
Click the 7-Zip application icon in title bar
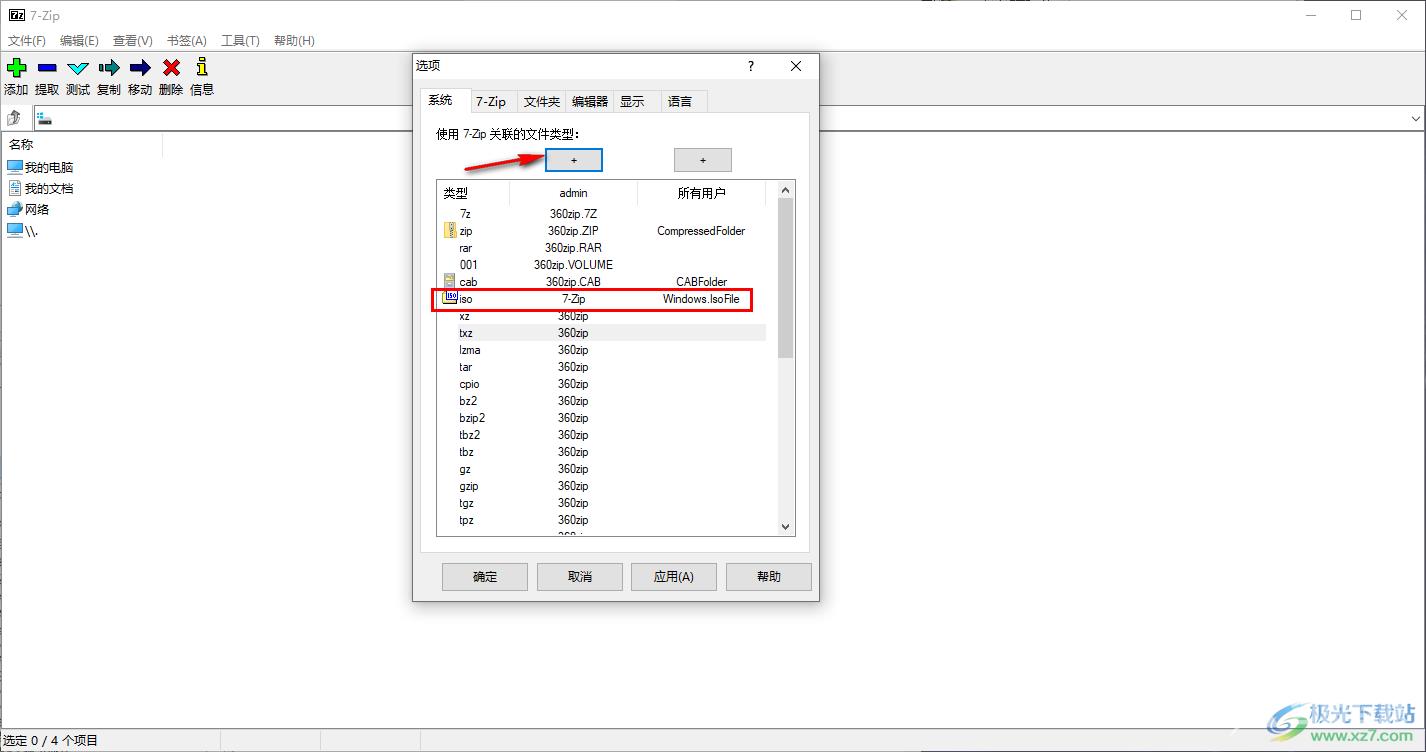[x=16, y=15]
